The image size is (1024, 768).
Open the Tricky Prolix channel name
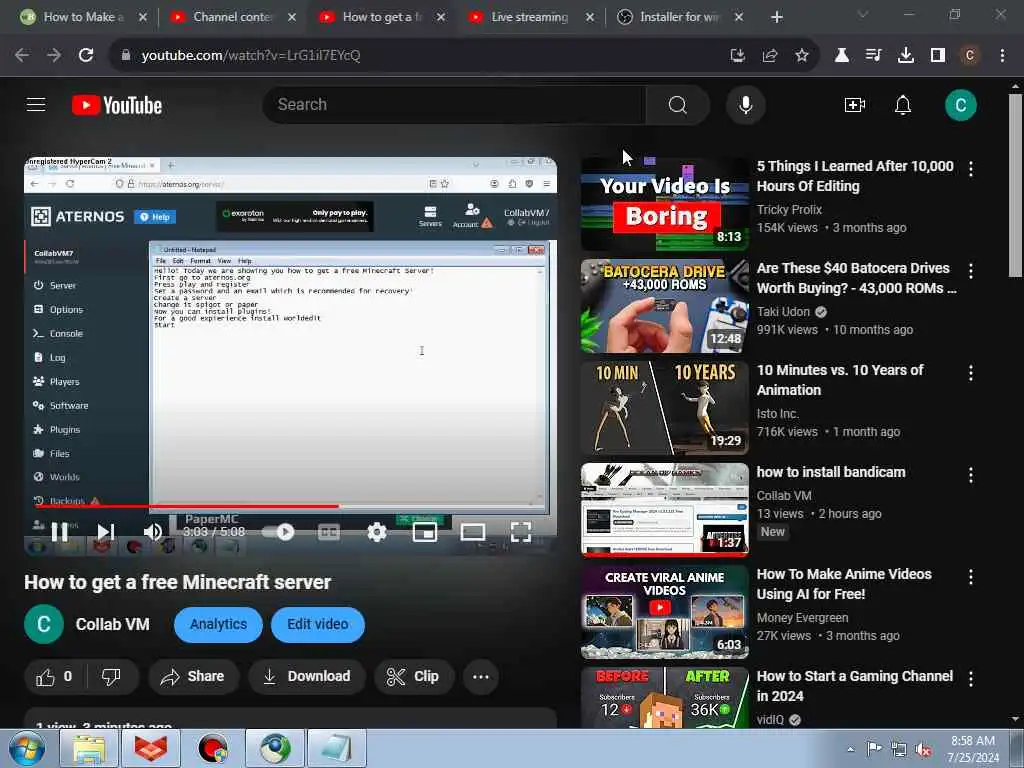tap(789, 210)
